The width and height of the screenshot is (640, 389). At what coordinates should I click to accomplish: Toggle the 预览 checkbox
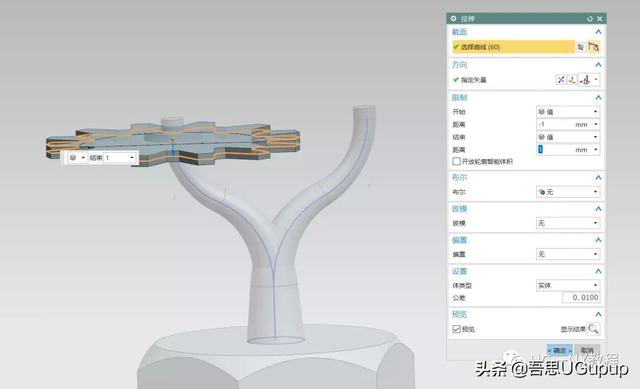point(456,329)
